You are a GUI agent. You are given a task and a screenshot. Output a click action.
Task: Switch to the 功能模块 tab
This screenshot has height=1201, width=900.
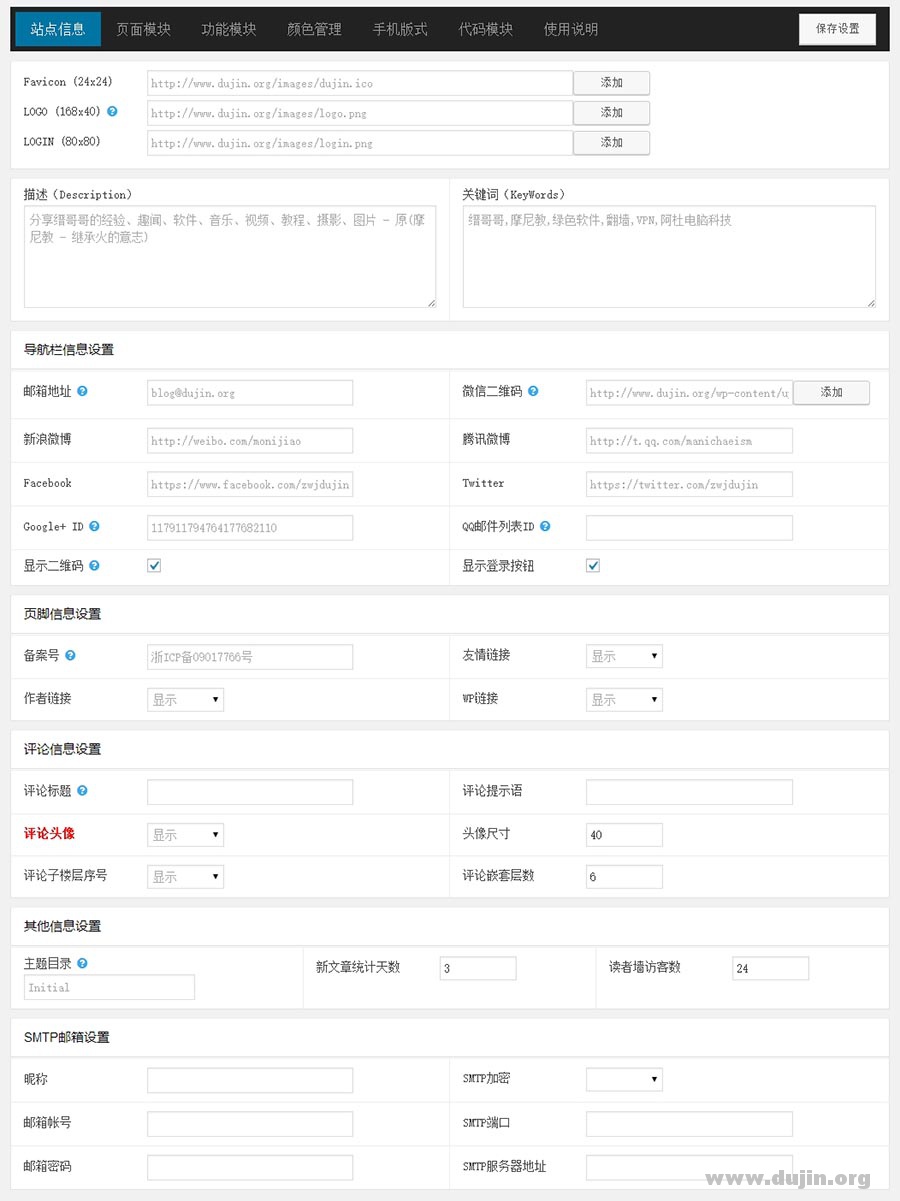229,29
